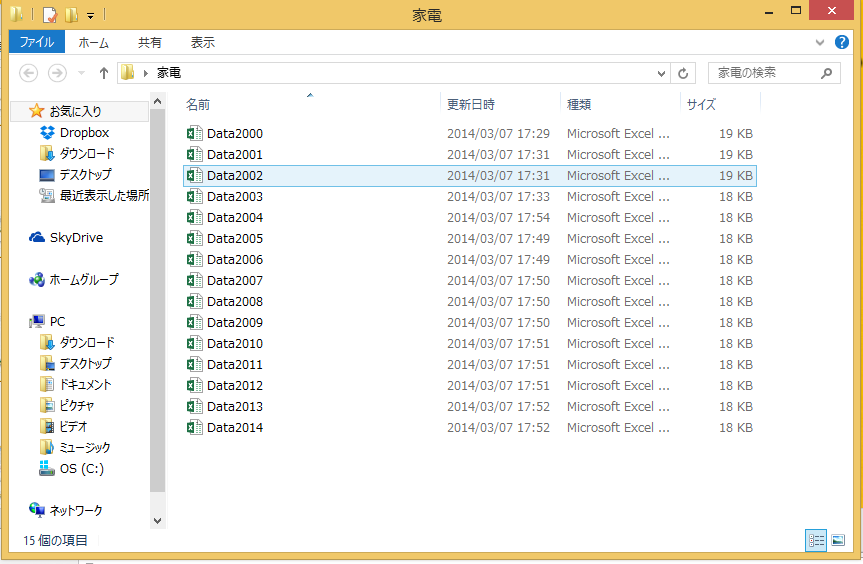Switch to large icons view layout
The image size is (863, 564).
point(838,540)
